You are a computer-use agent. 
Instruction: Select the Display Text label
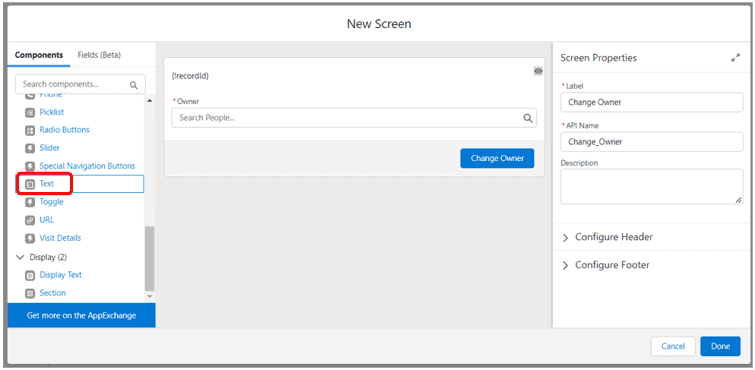click(x=61, y=275)
